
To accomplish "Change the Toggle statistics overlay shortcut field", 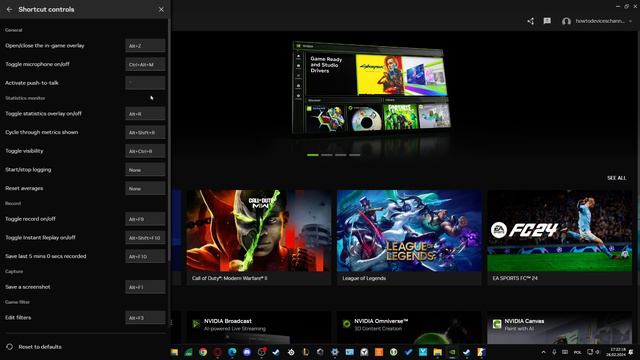I will pyautogui.click(x=145, y=113).
